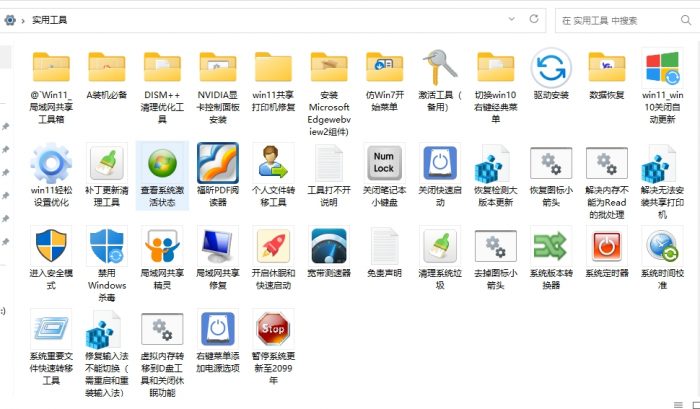Switch to details view layout button

click(678, 405)
